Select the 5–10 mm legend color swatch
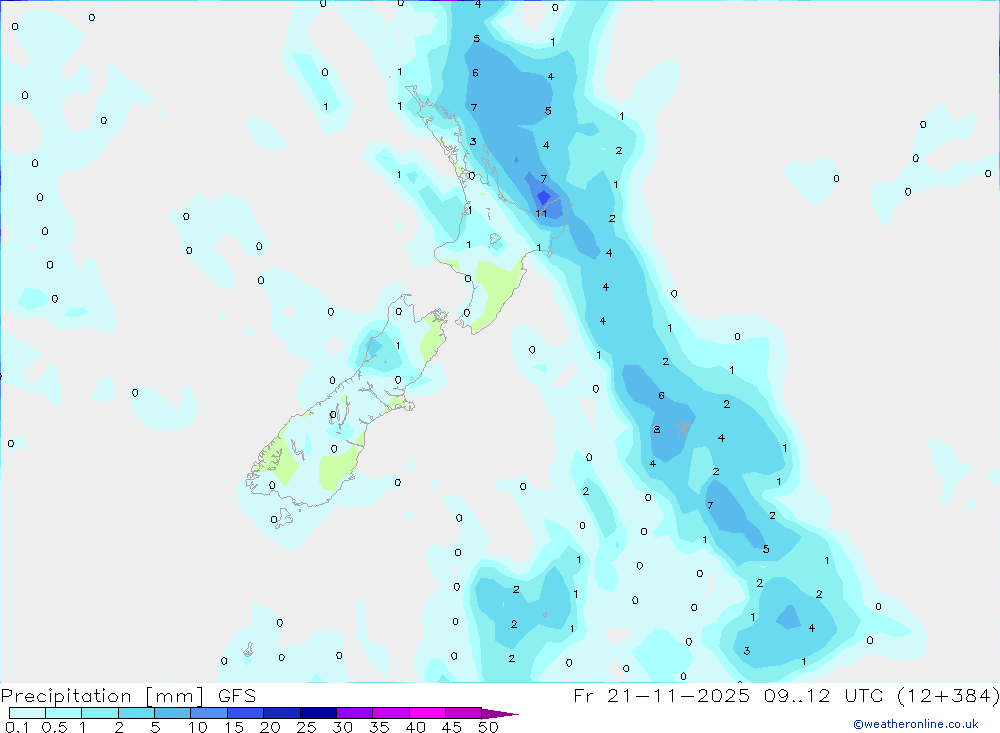This screenshot has height=733, width=1000. coord(172,713)
